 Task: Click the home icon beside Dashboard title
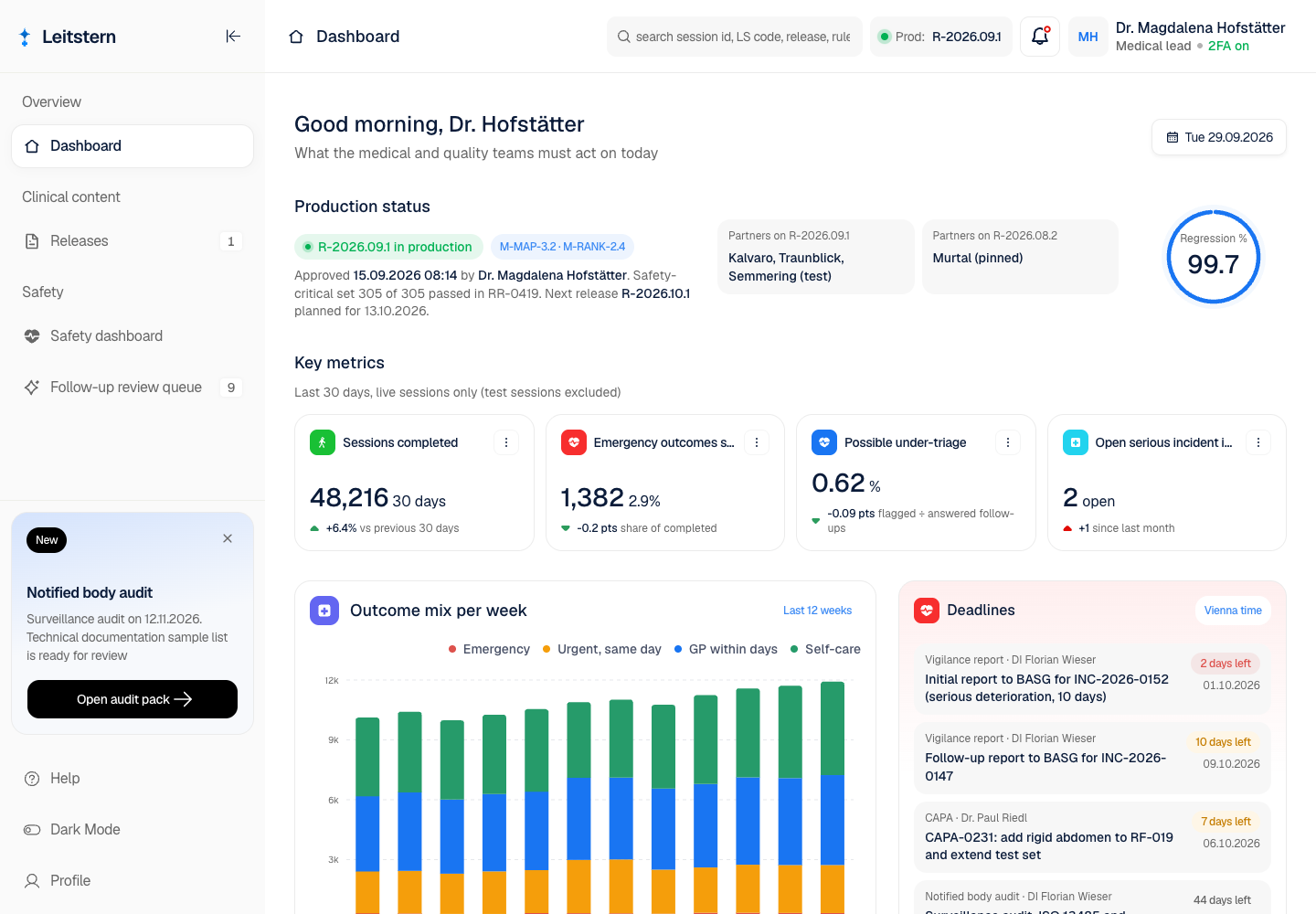296,37
